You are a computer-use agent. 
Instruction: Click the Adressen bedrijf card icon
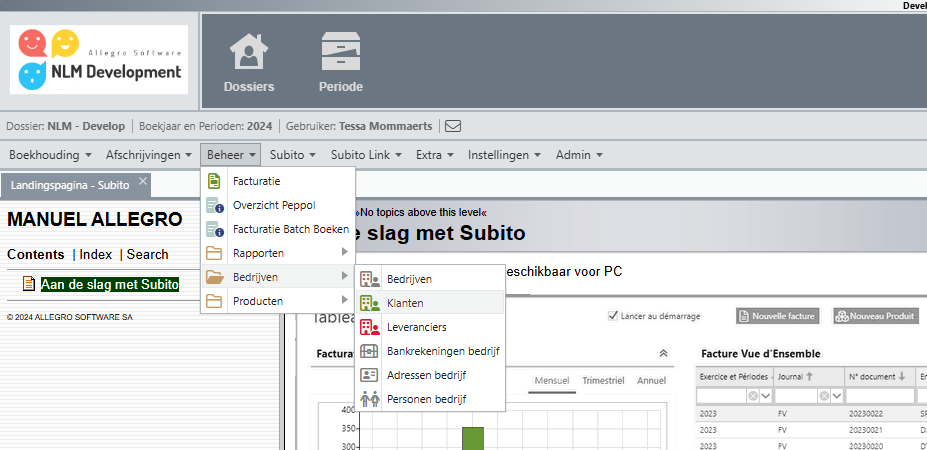[x=369, y=375]
